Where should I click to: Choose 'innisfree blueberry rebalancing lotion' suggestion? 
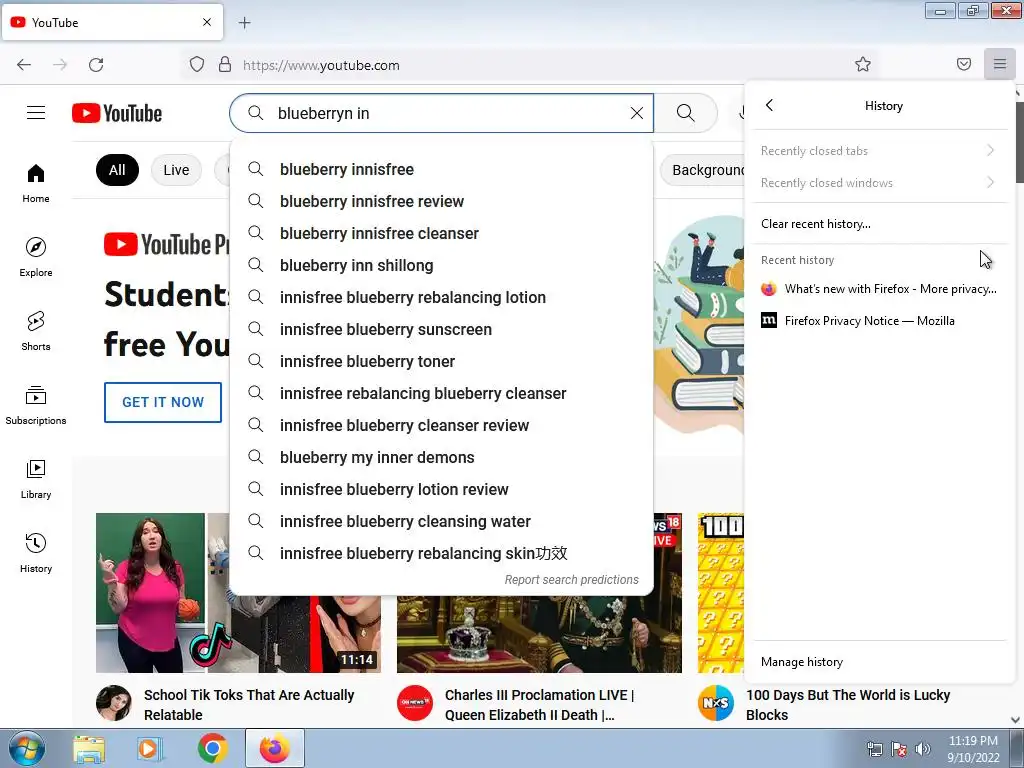tap(441, 297)
